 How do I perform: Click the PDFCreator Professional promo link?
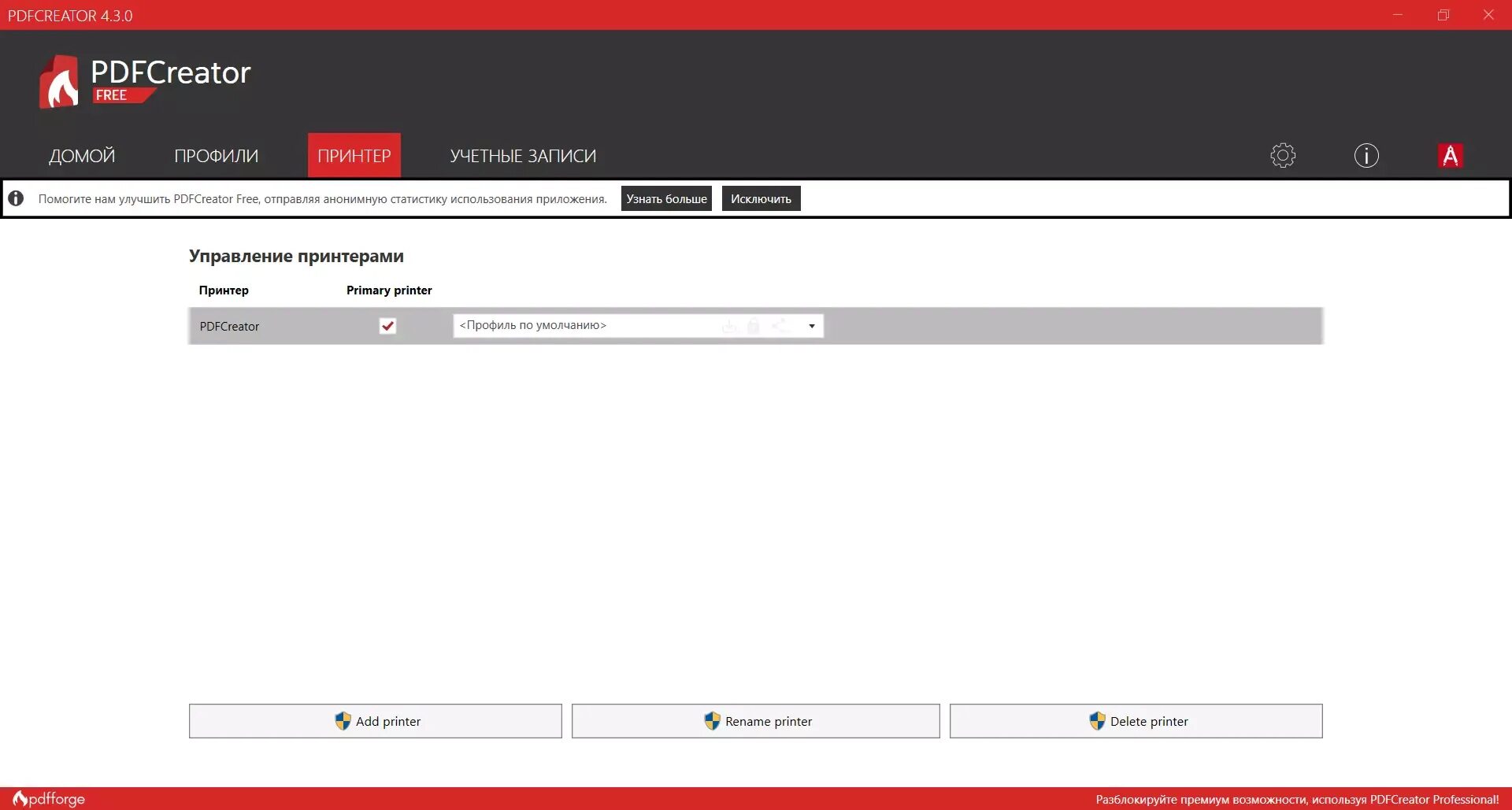tap(1297, 799)
